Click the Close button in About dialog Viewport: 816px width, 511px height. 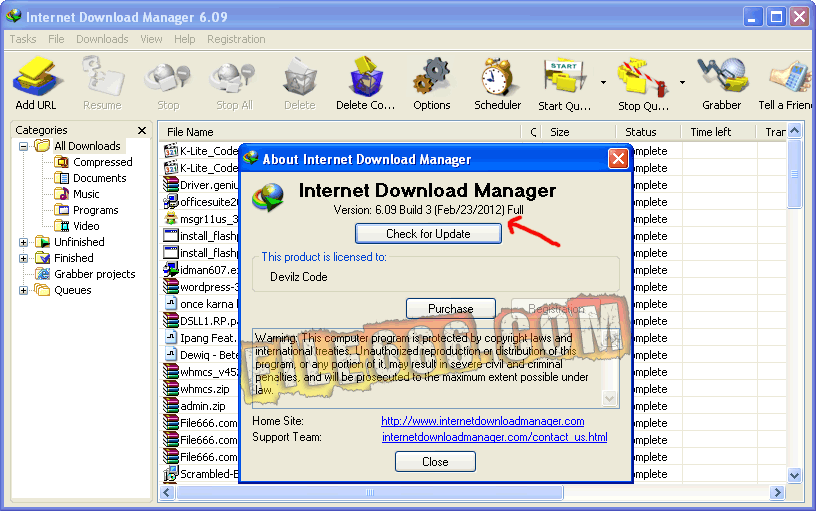(435, 462)
